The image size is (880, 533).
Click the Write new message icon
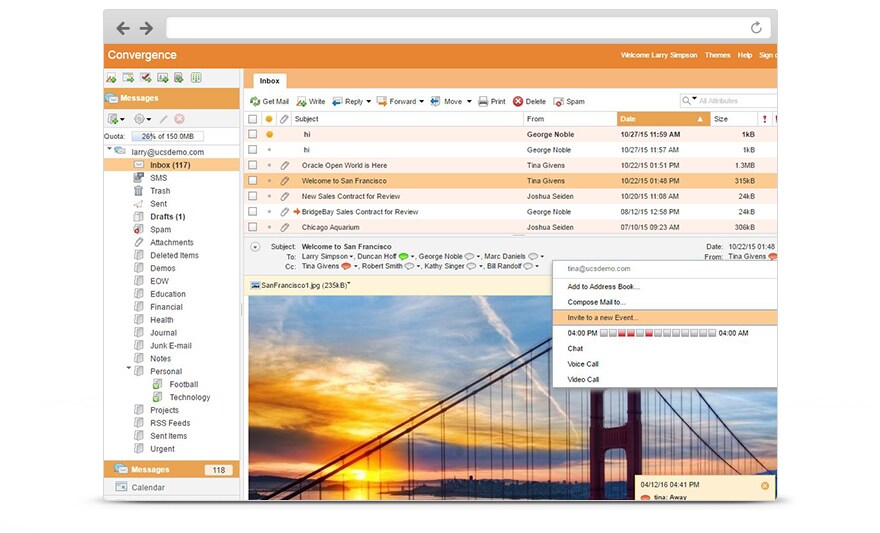coord(301,102)
